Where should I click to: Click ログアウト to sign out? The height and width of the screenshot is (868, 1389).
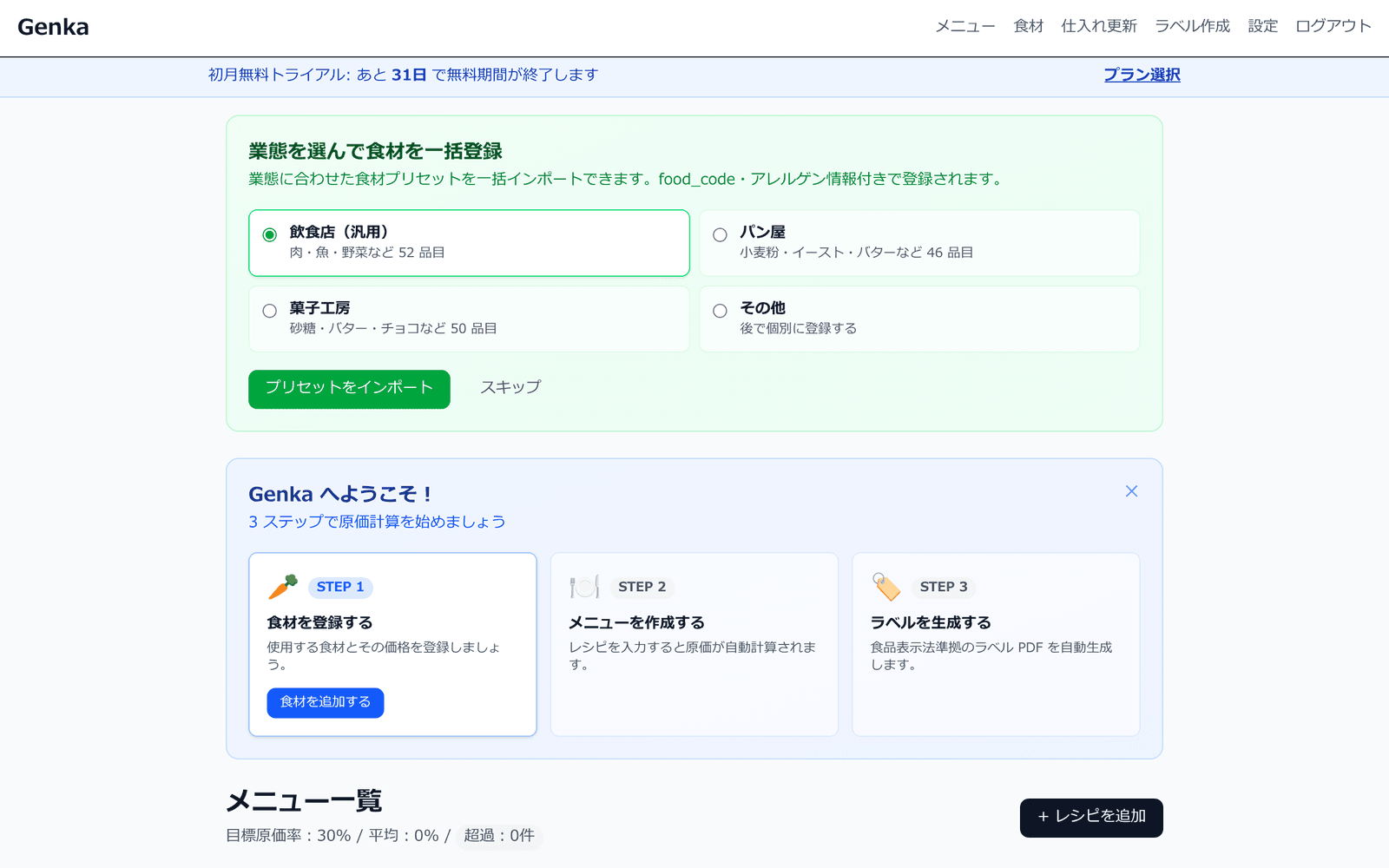point(1333,26)
